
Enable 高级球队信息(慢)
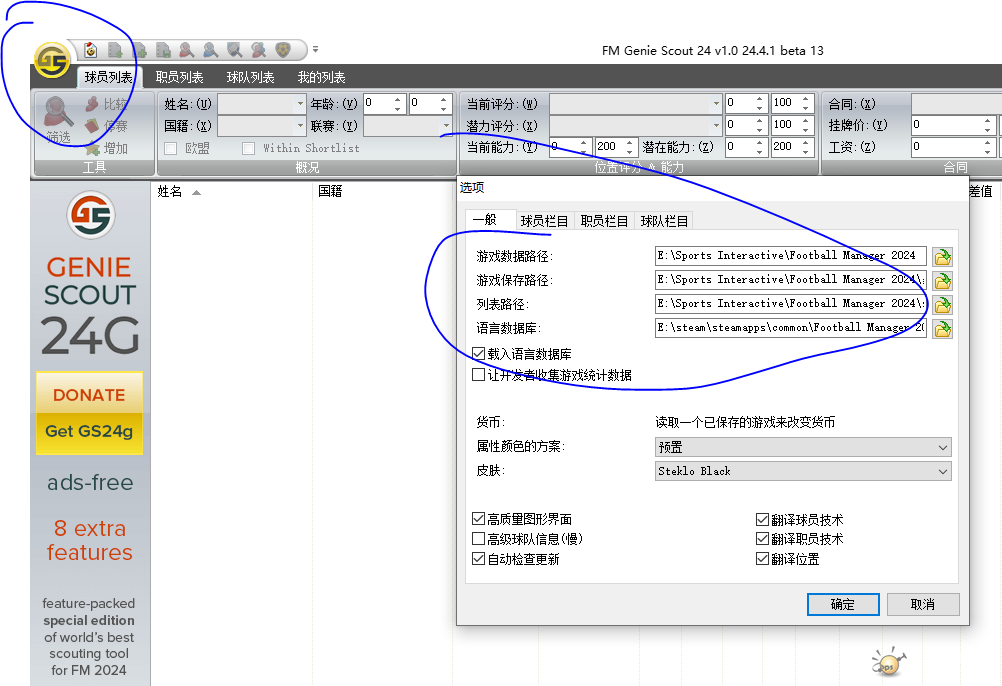coord(478,538)
